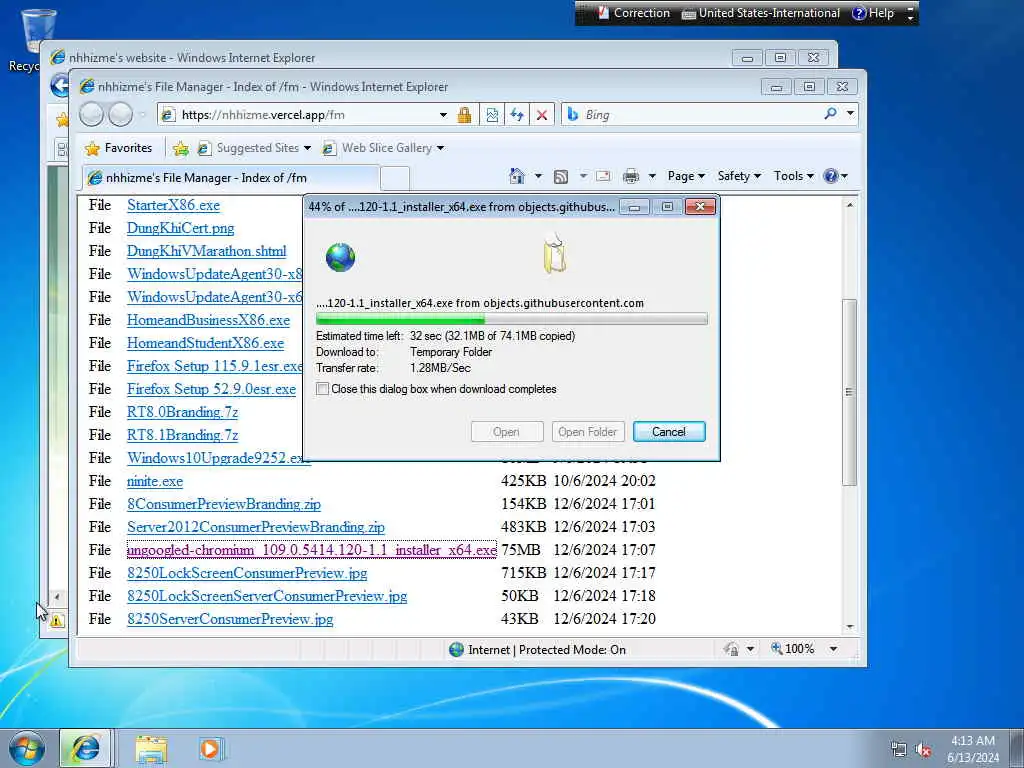The image size is (1024, 768).
Task: Click the Internet zone globe in status bar
Action: tap(456, 649)
